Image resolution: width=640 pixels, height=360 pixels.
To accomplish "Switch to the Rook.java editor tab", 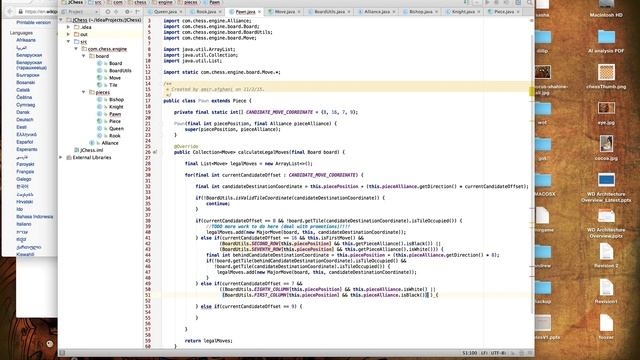I will [206, 12].
